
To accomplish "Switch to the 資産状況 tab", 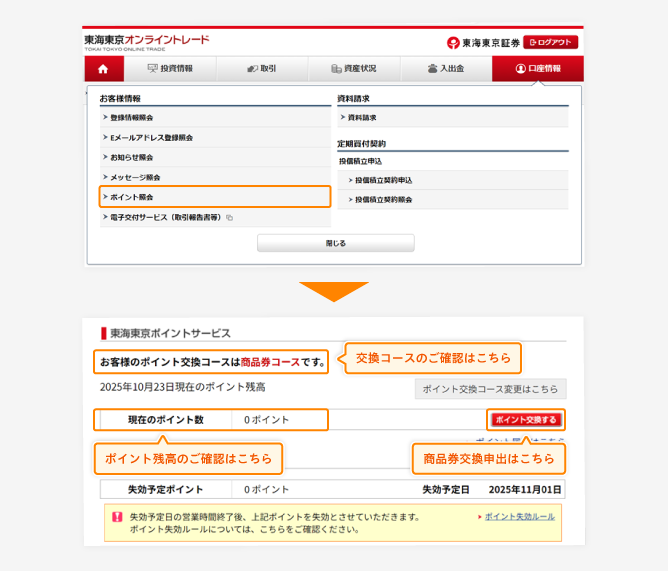I will coord(354,69).
